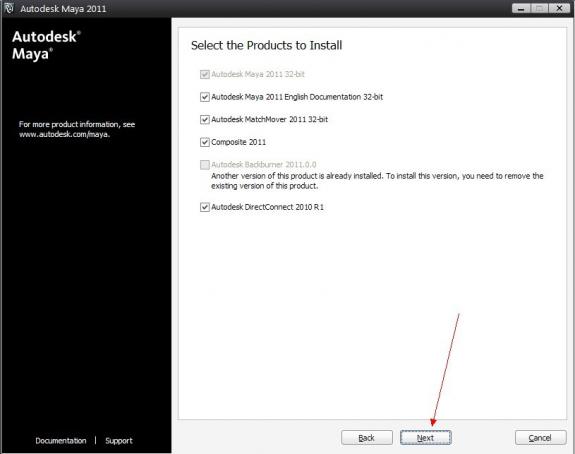This screenshot has height=454, width=575.
Task: Click the Autodesk DirectConnect 2010 R1 label text
Action: (267, 207)
